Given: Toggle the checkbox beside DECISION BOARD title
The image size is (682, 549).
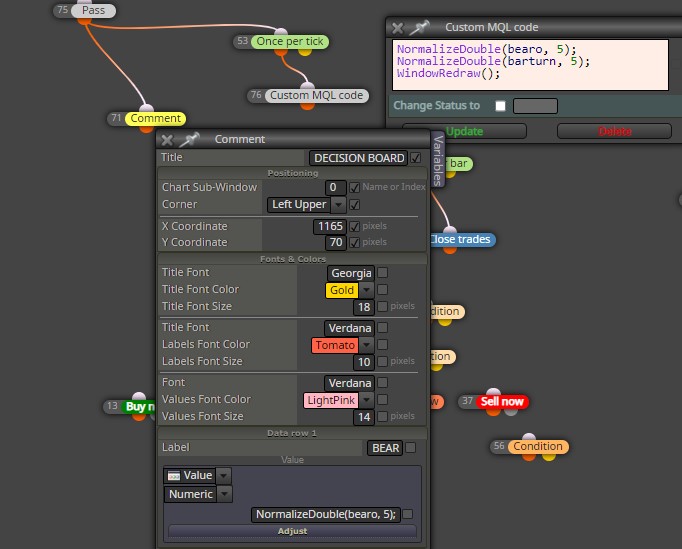Looking at the screenshot, I should 416,157.
